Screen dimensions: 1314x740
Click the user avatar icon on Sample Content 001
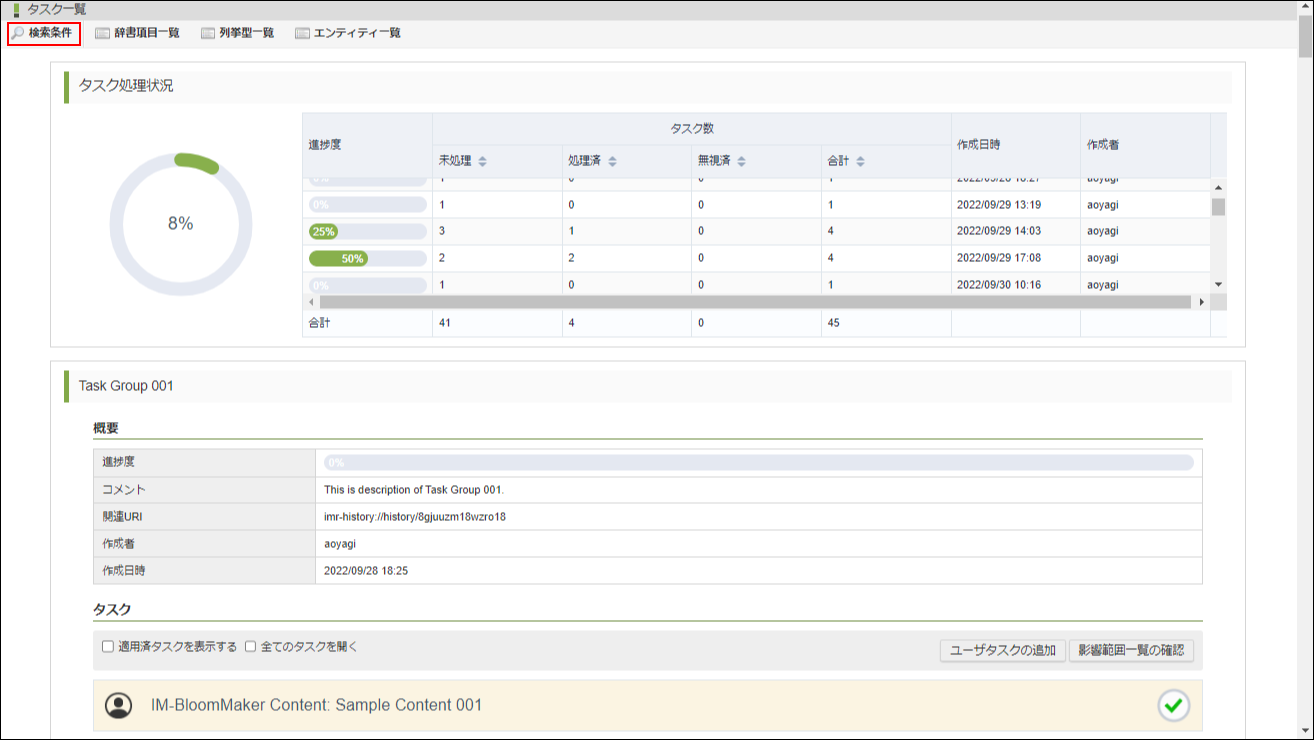coord(119,705)
